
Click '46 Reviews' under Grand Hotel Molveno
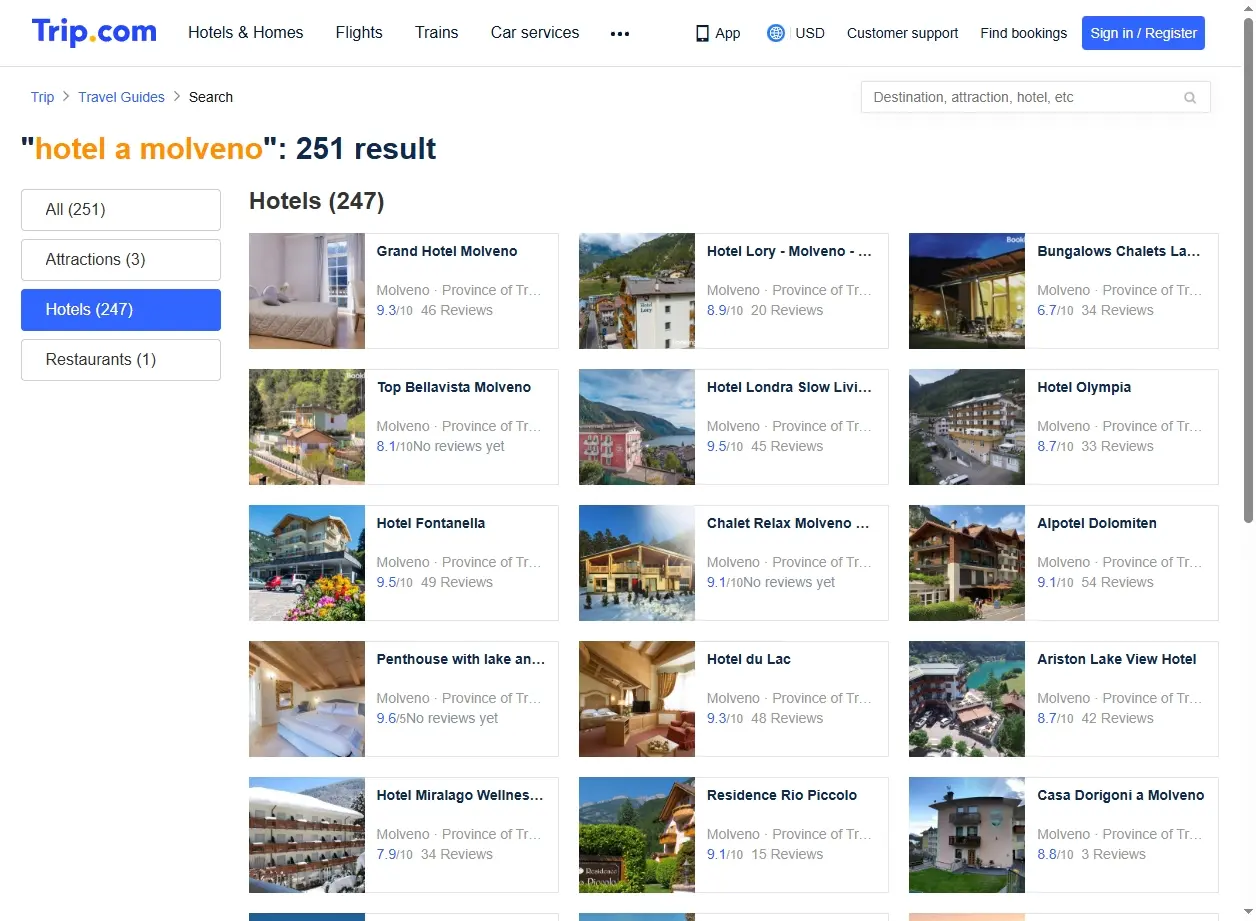(x=457, y=311)
